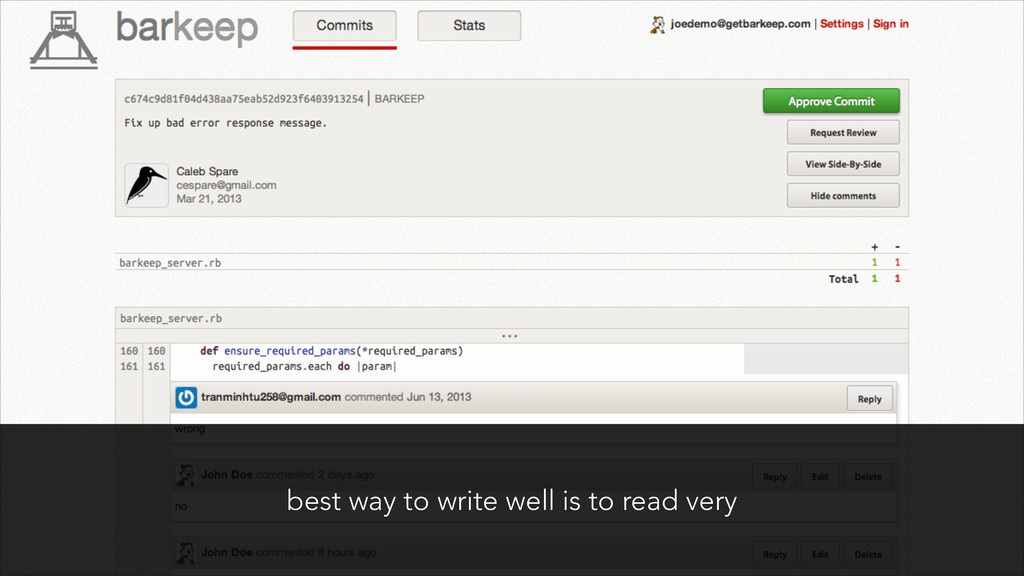Switch to the Stats tab
The height and width of the screenshot is (576, 1024).
coord(469,25)
